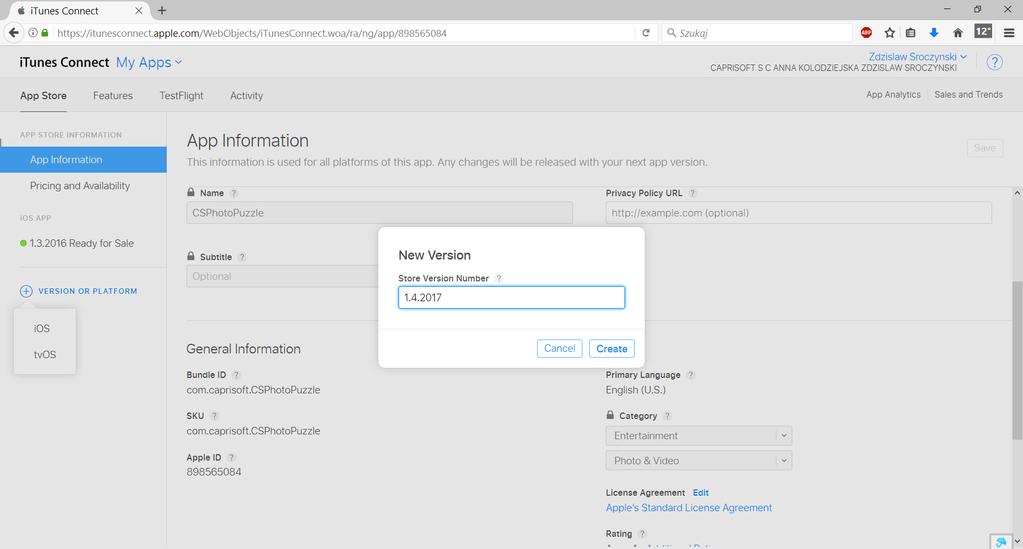Open the Sales and Trends link
This screenshot has width=1023, height=549.
(968, 95)
